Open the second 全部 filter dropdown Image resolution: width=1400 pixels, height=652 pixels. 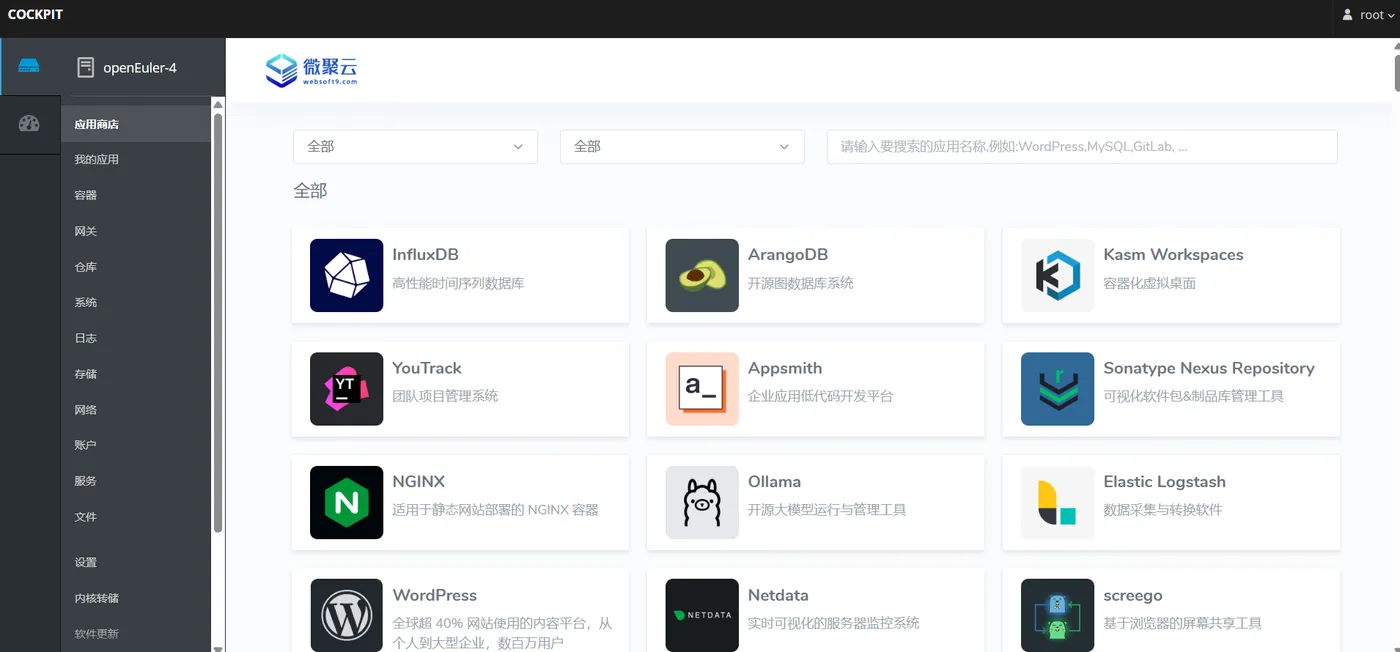[682, 147]
